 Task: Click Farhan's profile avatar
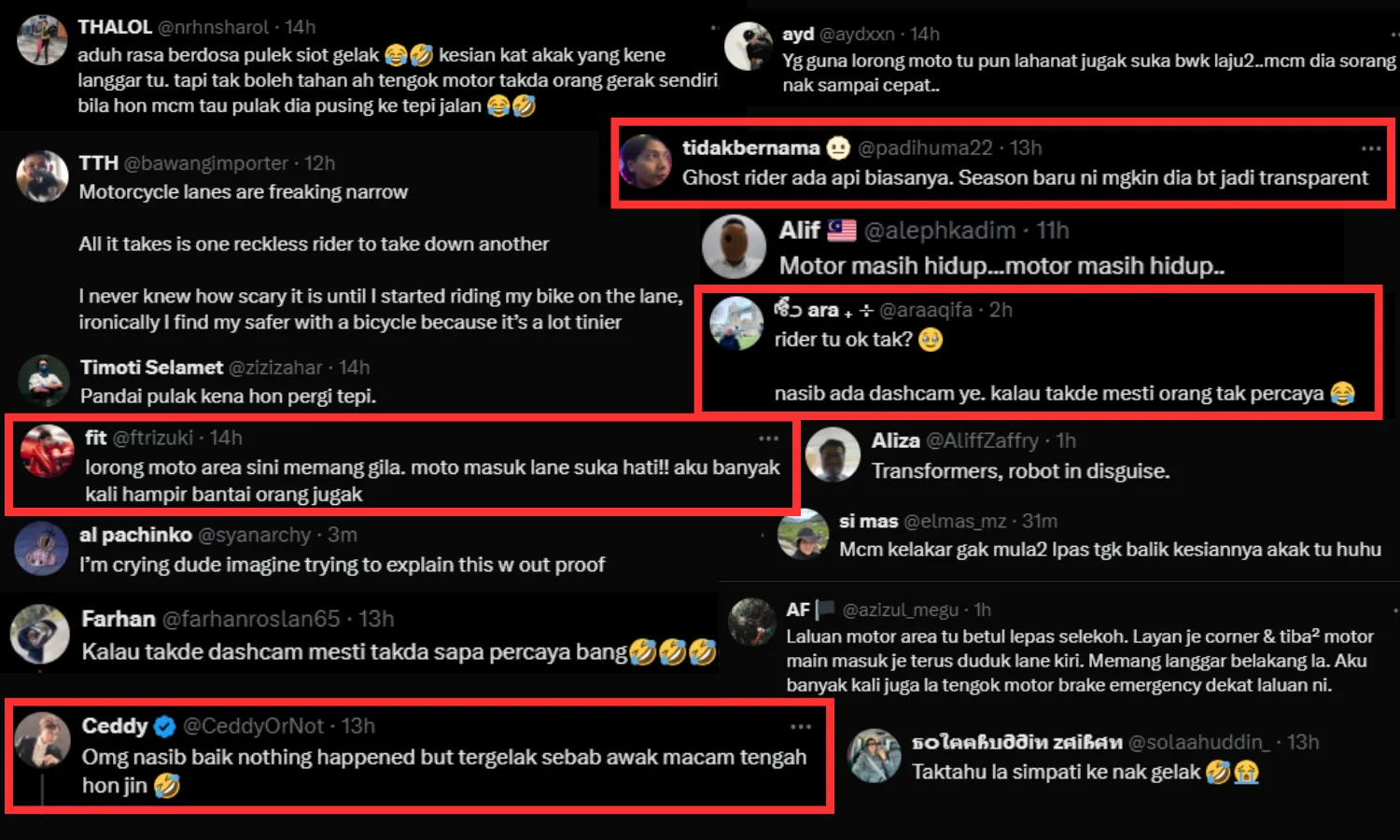pyautogui.click(x=40, y=635)
